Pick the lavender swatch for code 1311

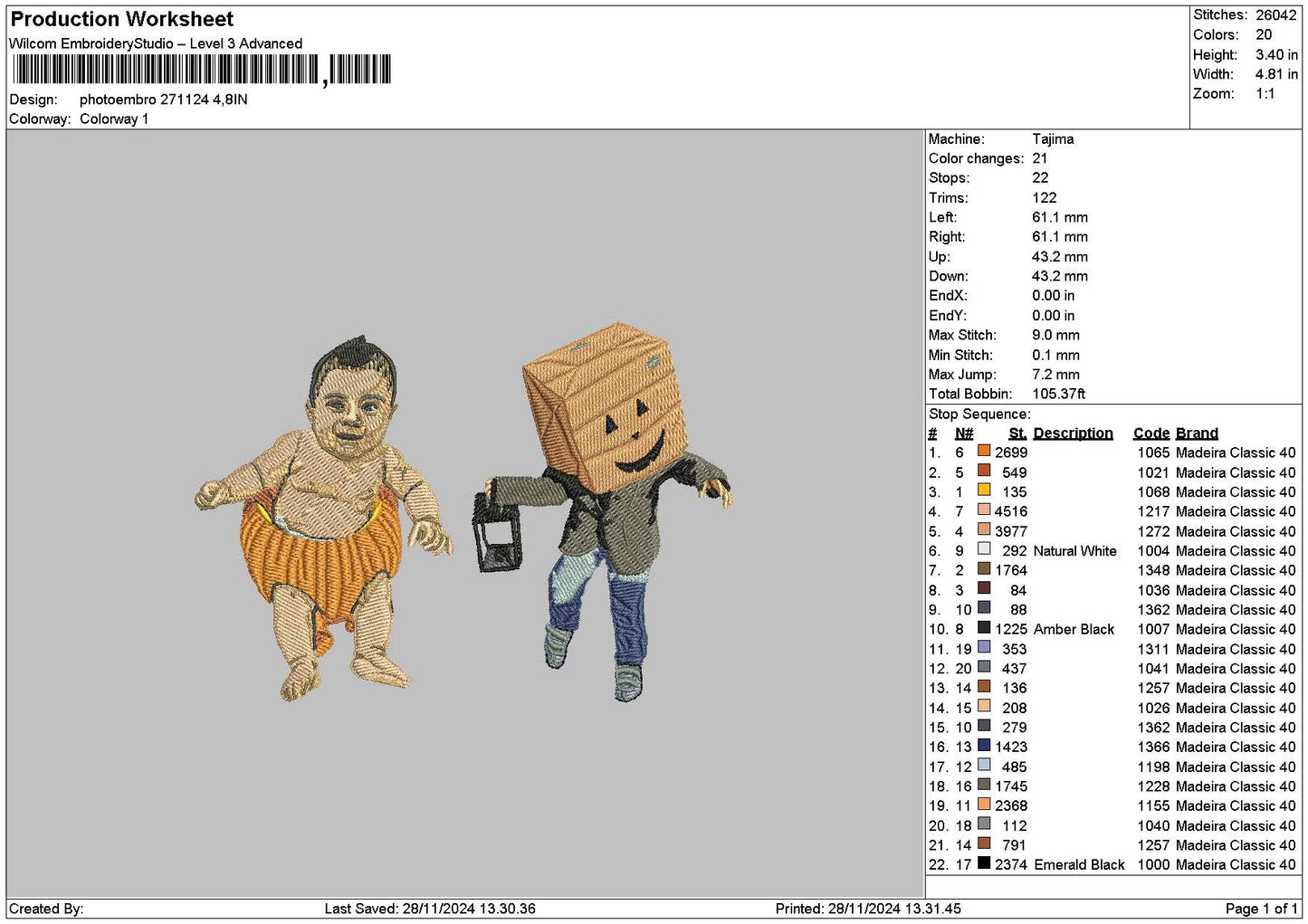click(x=984, y=647)
